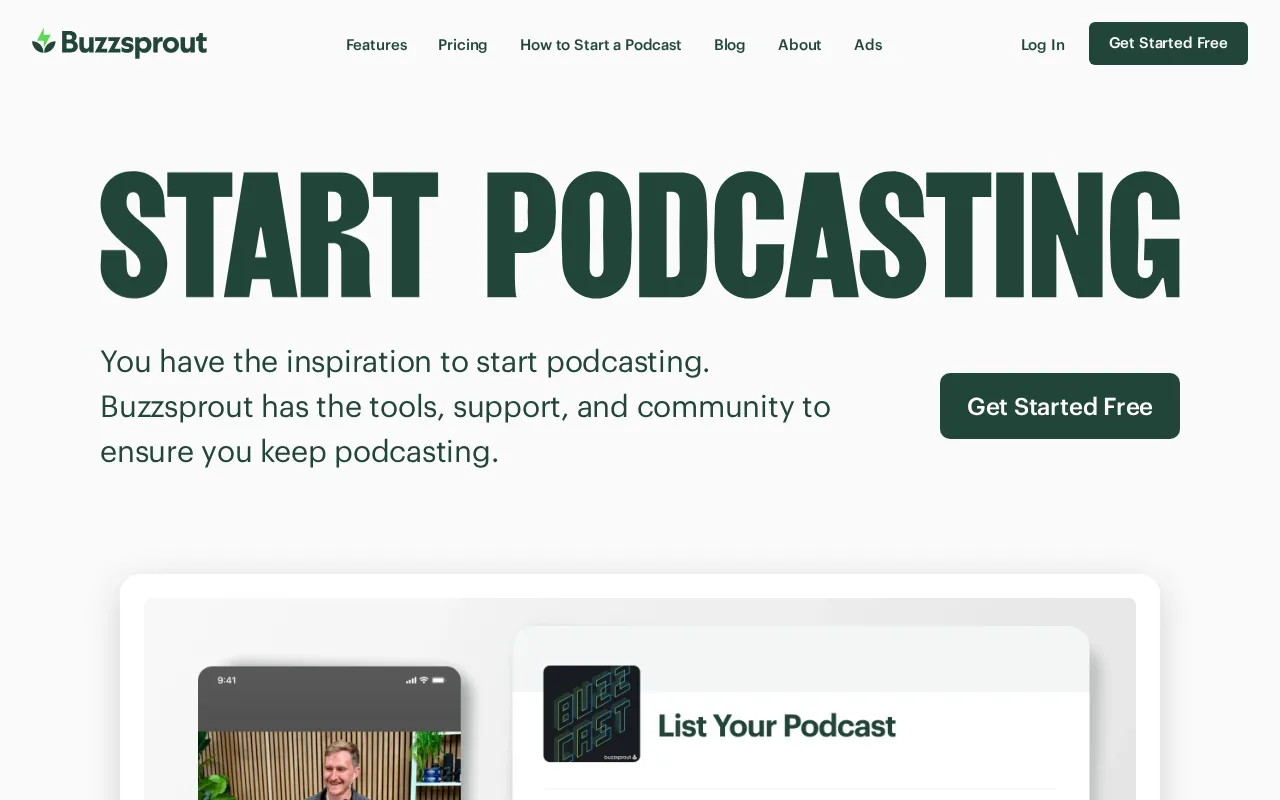Go to the Pricing page

click(462, 45)
